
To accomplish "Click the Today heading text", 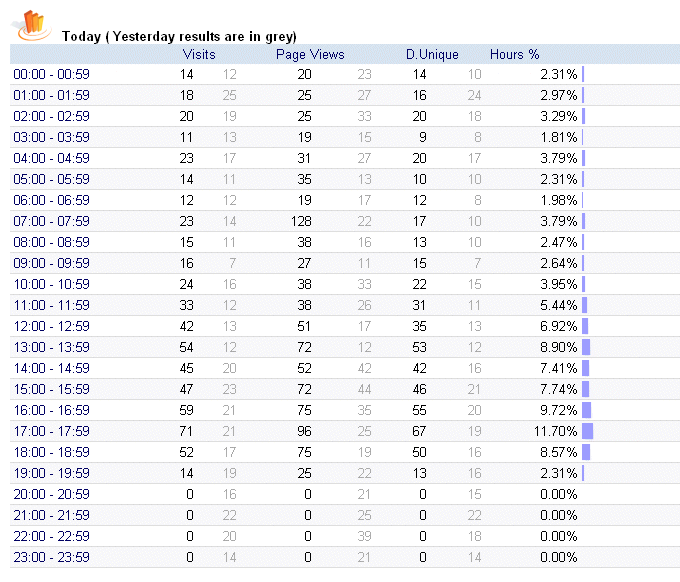I will (178, 36).
